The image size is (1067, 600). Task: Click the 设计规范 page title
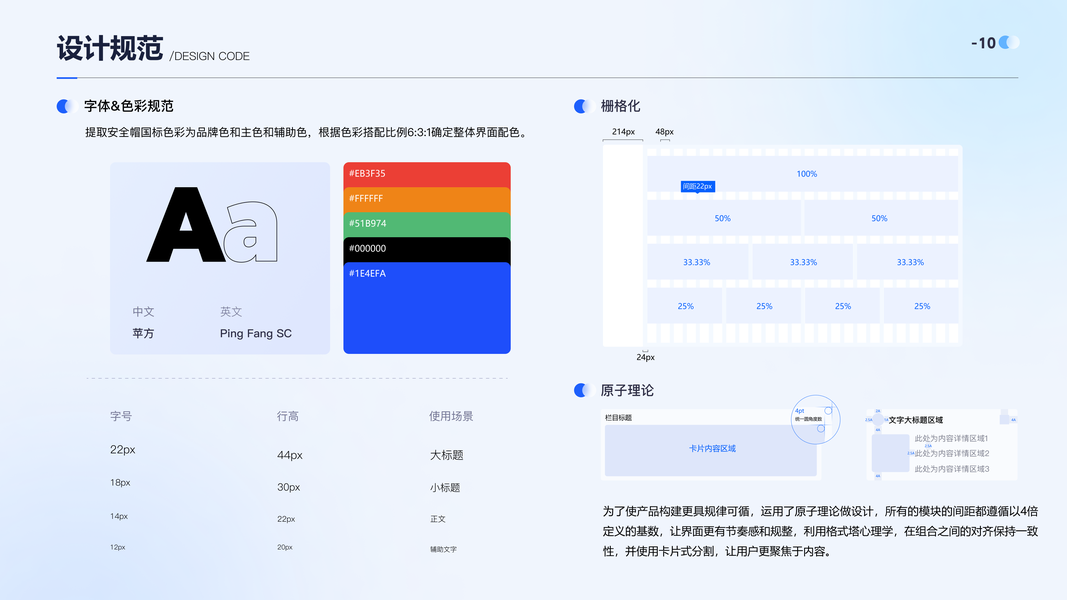coord(110,48)
